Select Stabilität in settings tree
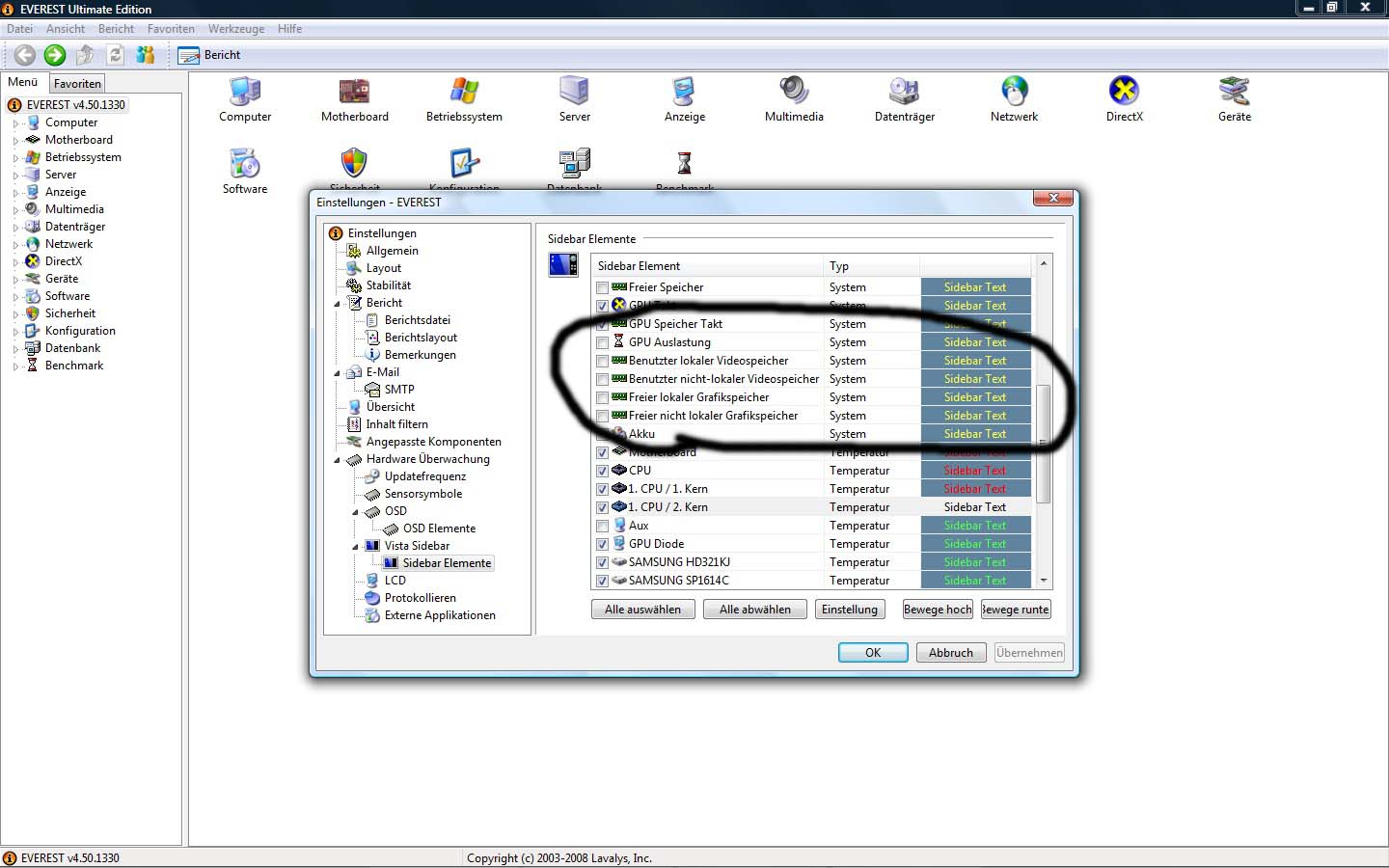The image size is (1389, 868). 389,285
